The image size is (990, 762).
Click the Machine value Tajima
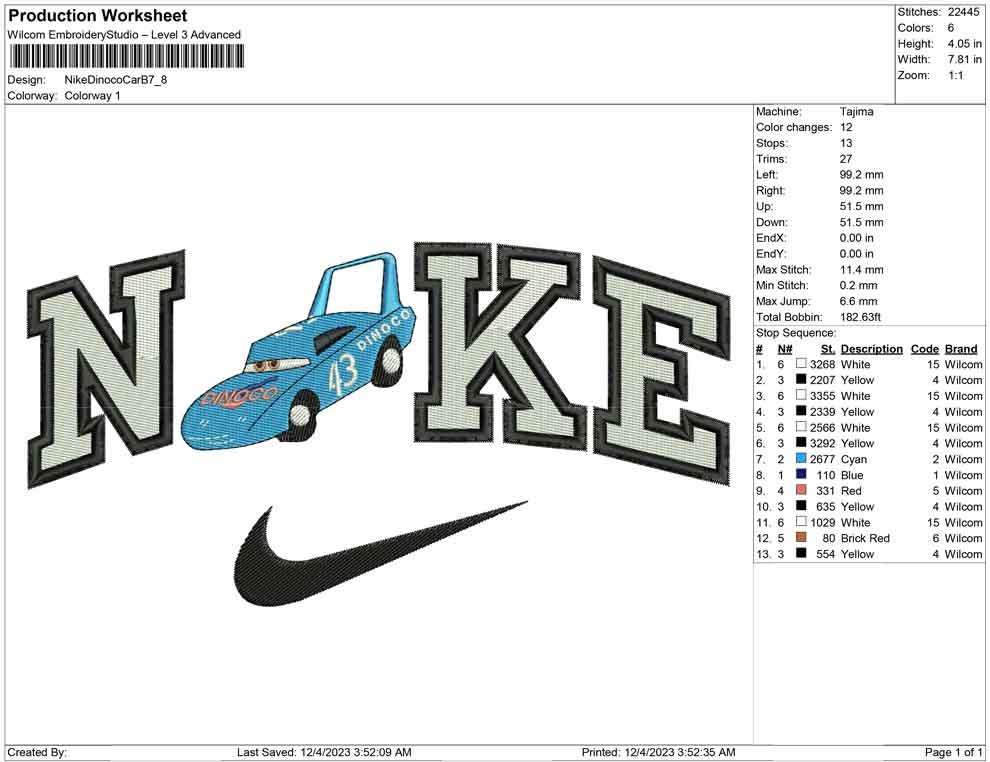(x=856, y=111)
